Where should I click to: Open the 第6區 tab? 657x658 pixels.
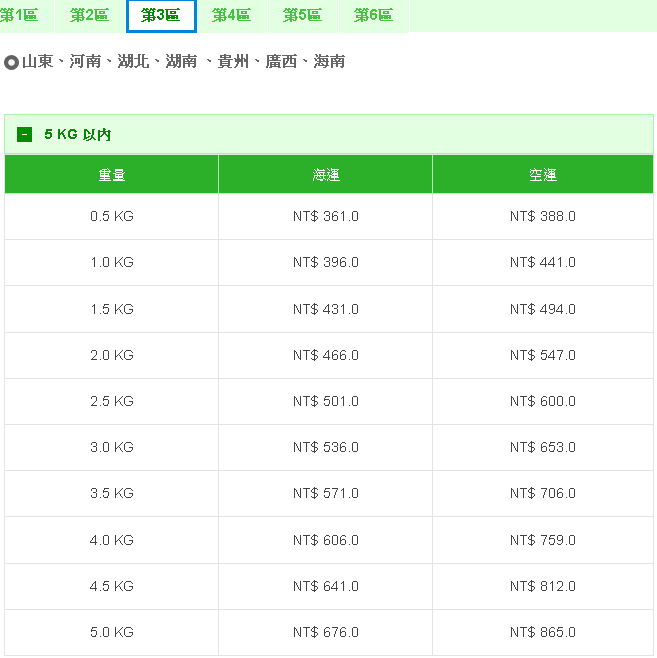point(373,16)
